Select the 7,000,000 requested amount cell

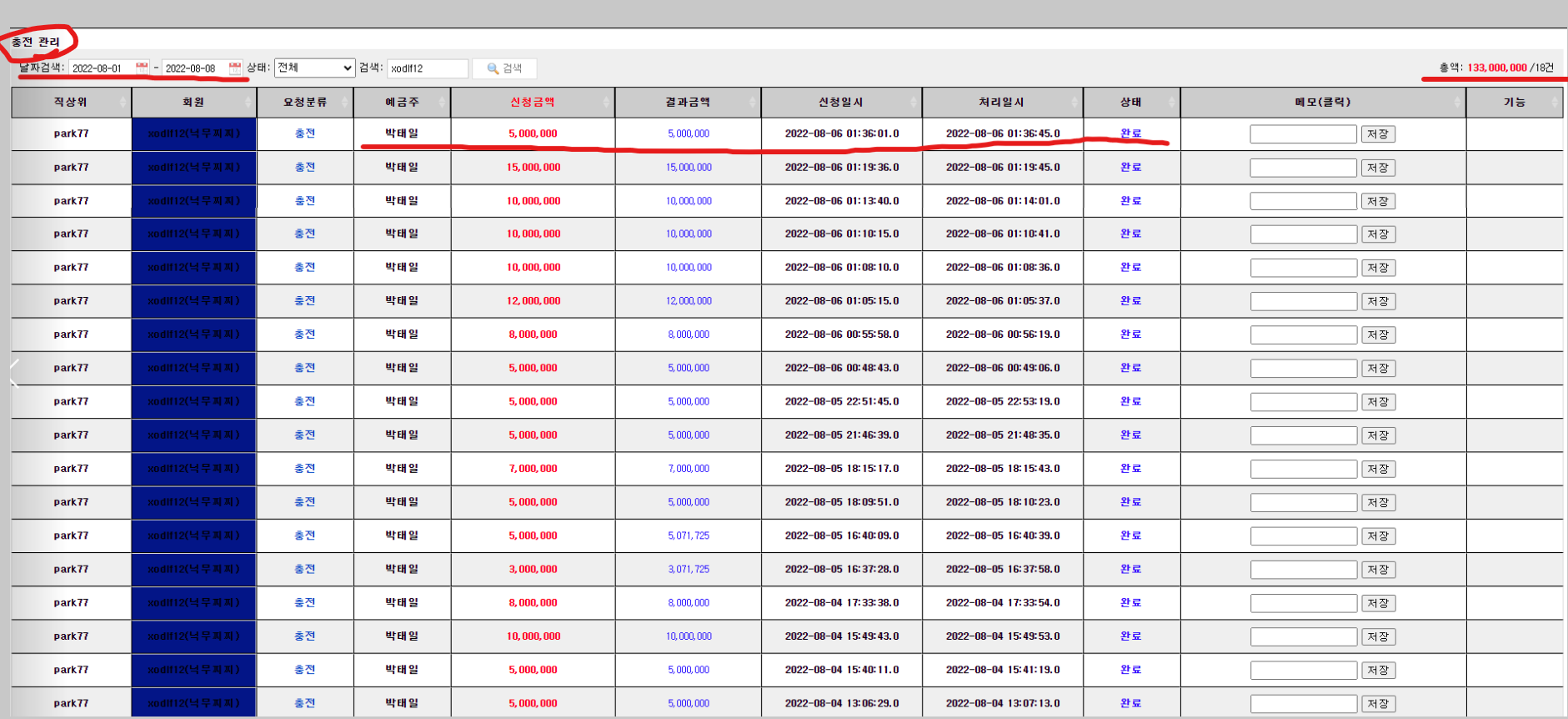point(534,468)
